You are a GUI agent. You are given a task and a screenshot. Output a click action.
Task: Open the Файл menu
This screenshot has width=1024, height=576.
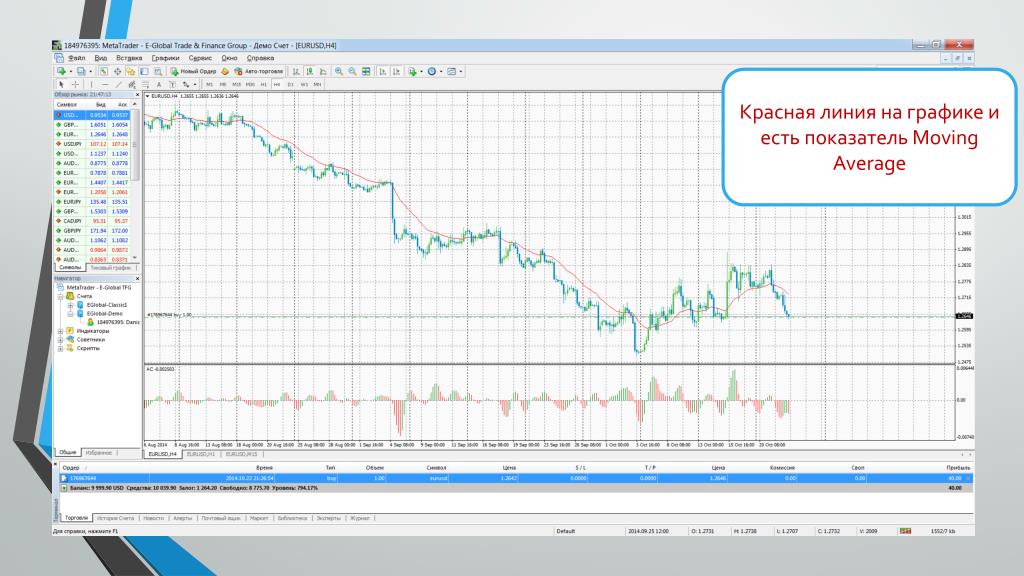[76, 58]
